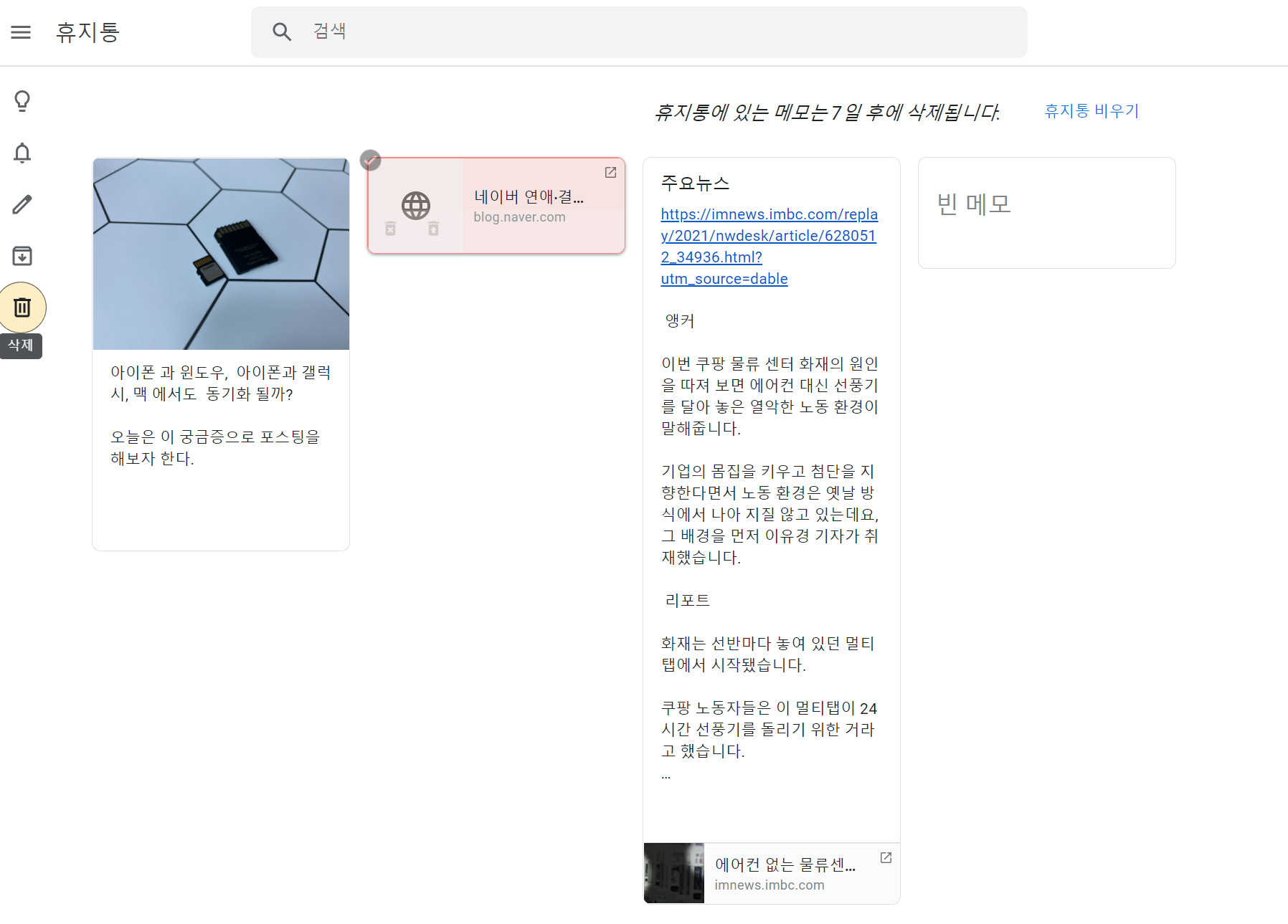Open the hamburger main menu
This screenshot has width=1288, height=924.
[21, 32]
